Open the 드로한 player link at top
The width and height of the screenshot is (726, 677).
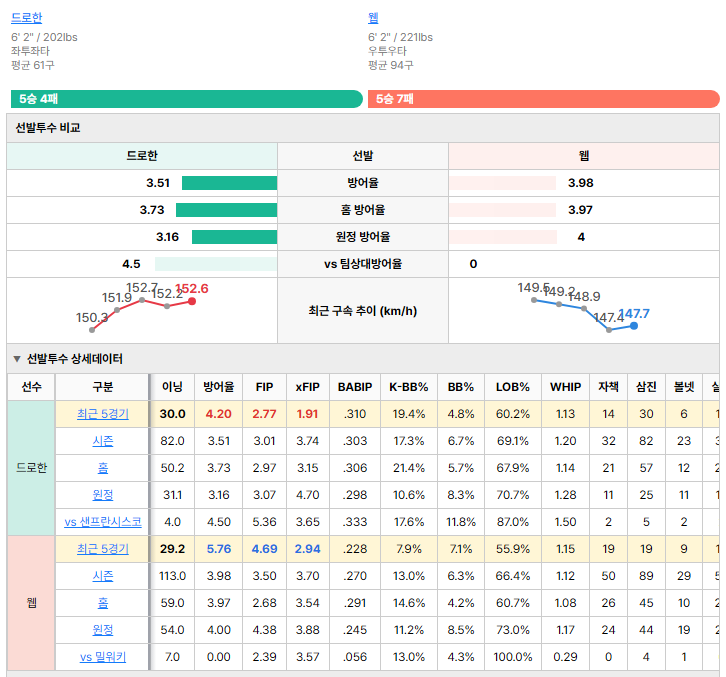click(26, 18)
